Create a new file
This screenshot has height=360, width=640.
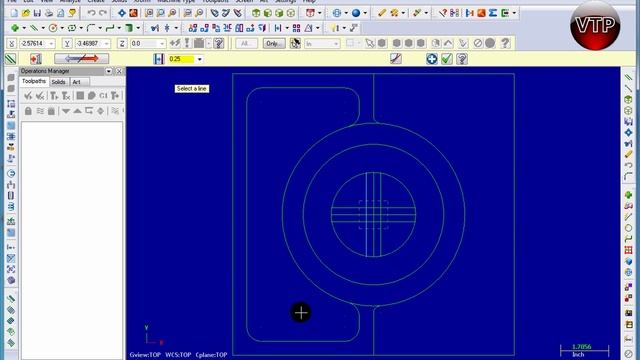click(x=14, y=13)
